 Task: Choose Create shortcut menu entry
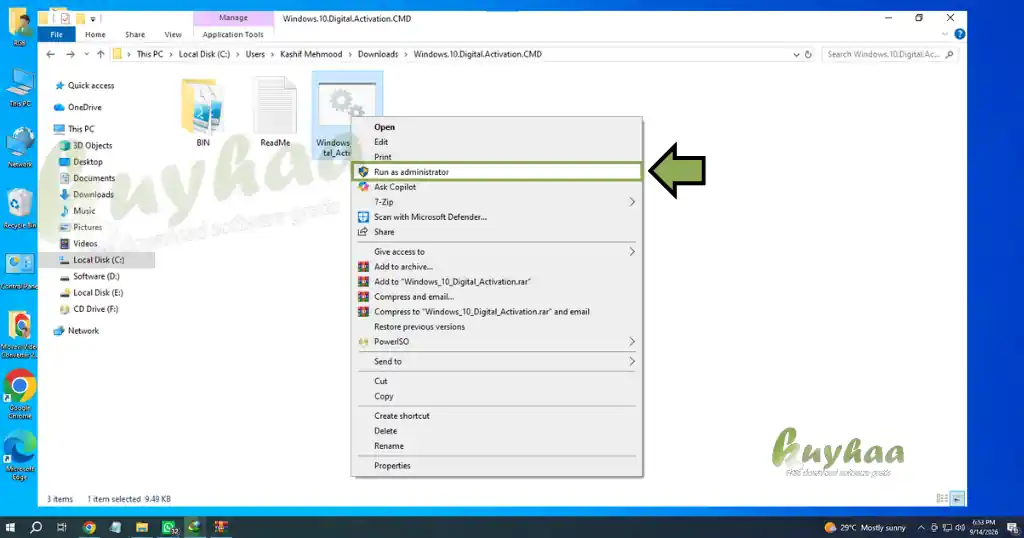(496, 416)
